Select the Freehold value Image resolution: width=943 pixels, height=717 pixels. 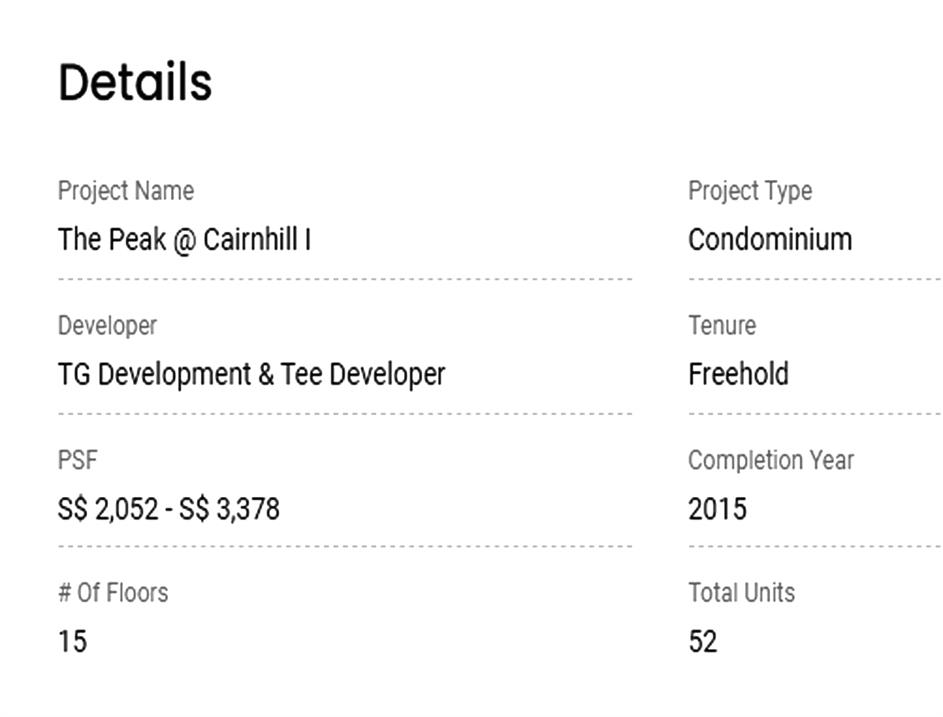(738, 375)
